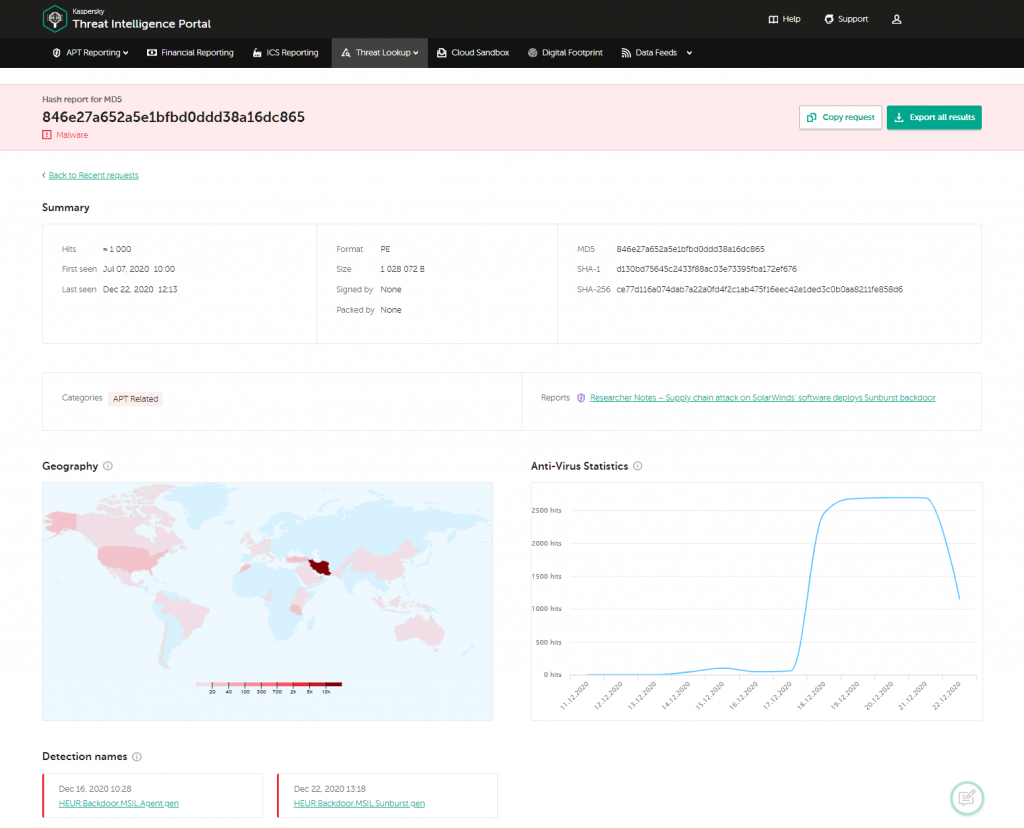Click the hash title 846e27a652a5e1bfbd0ddd38a16dc865
The width and height of the screenshot is (1024, 828).
pos(173,117)
